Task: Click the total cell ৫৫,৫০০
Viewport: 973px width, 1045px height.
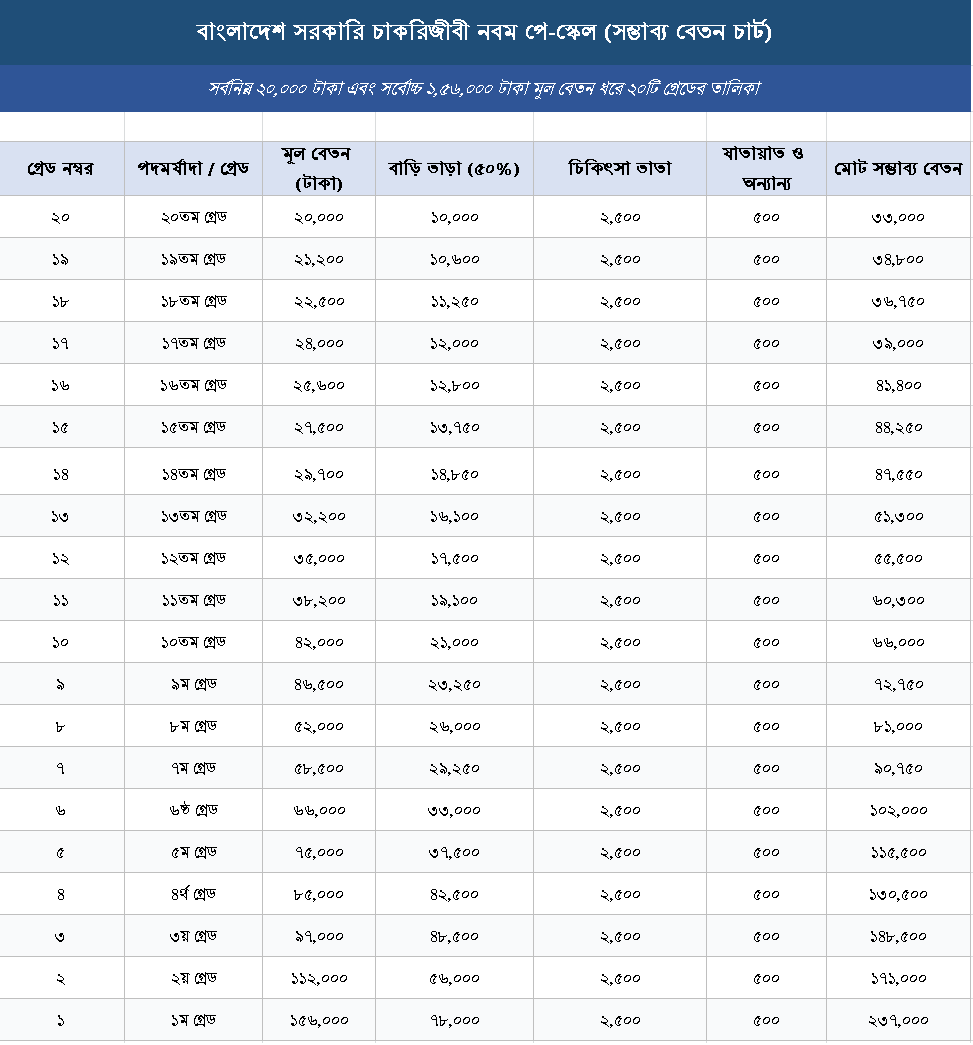Action: click(x=898, y=558)
